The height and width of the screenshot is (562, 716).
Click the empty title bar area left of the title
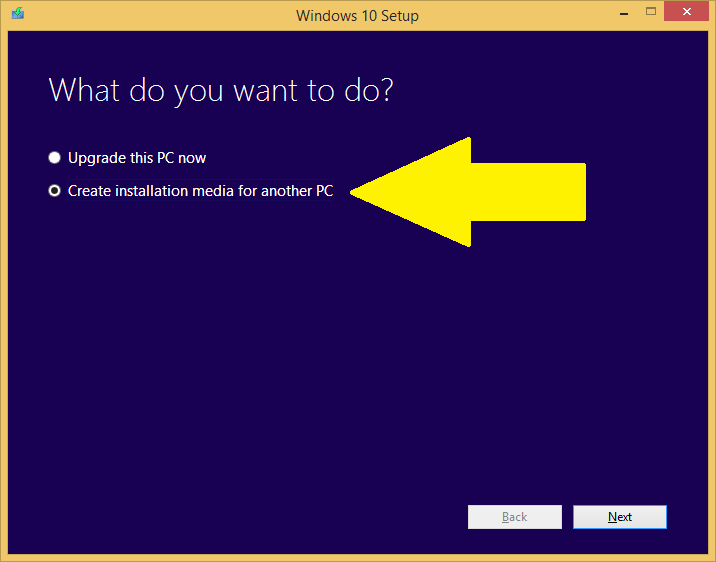pyautogui.click(x=150, y=15)
